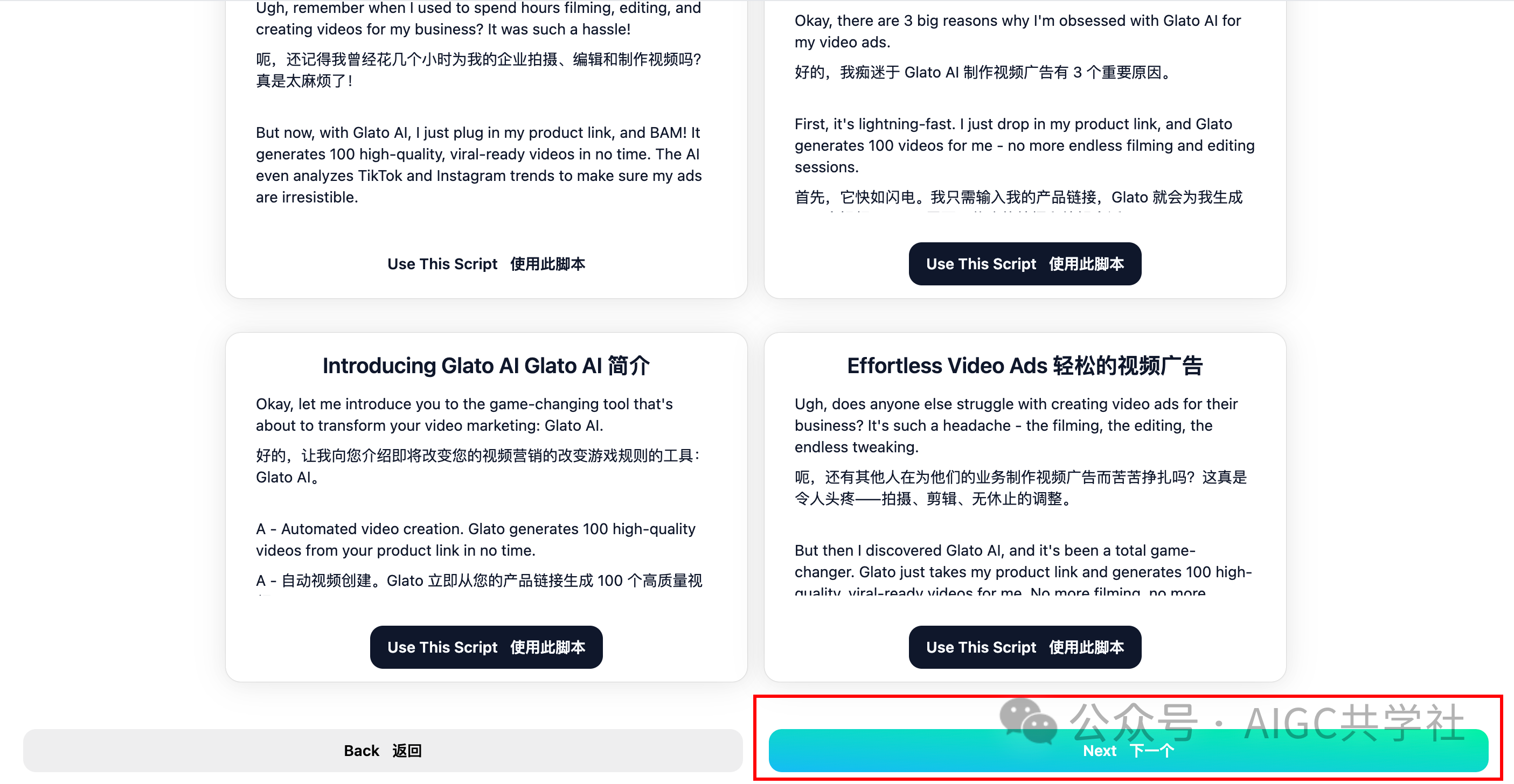Click the WeChat logo in the watermark
This screenshot has width=1514, height=784.
pyautogui.click(x=1028, y=720)
